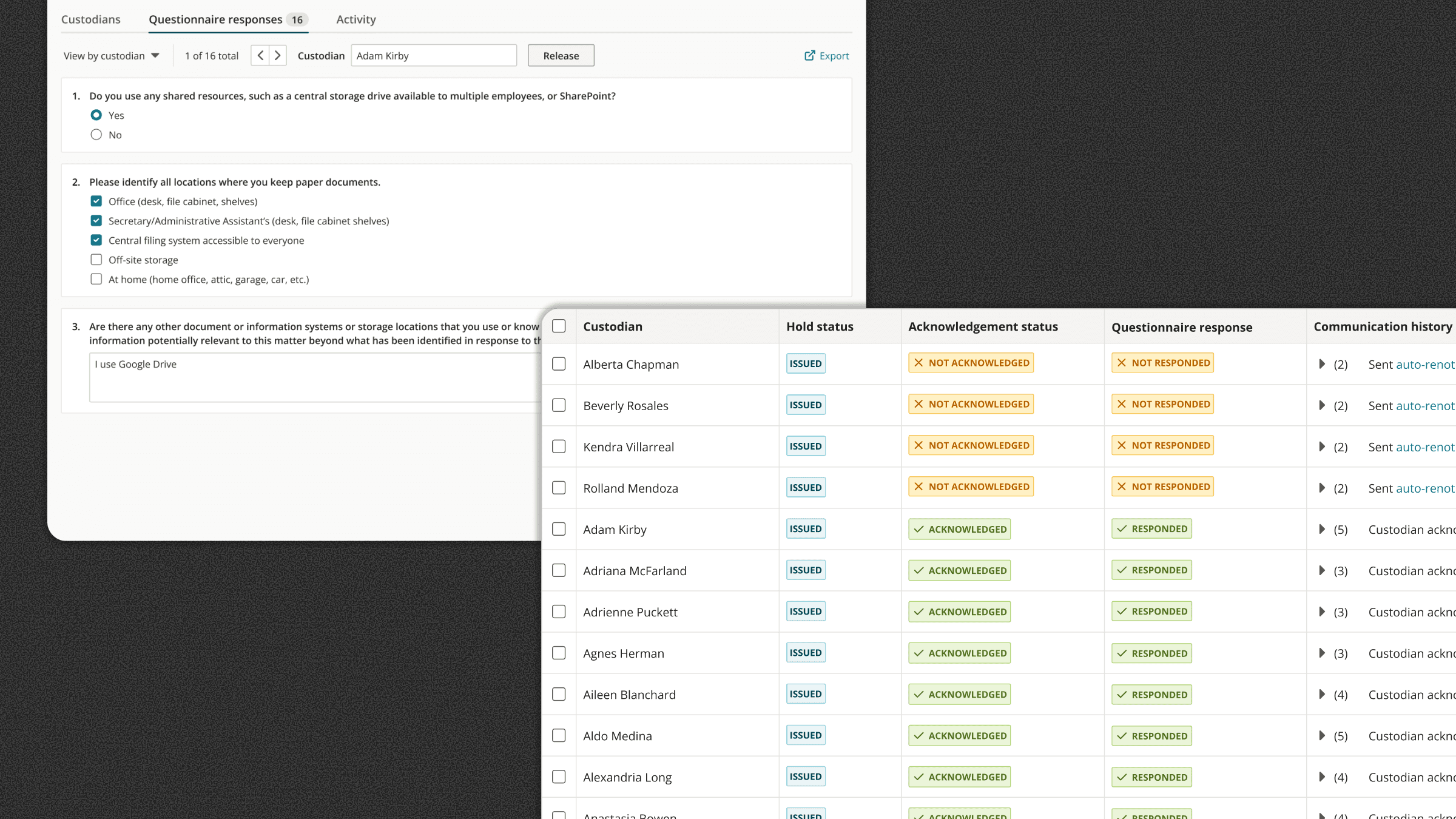The width and height of the screenshot is (1456, 819).
Task: Check the row checkbox for Adriana McFarland
Action: [559, 570]
